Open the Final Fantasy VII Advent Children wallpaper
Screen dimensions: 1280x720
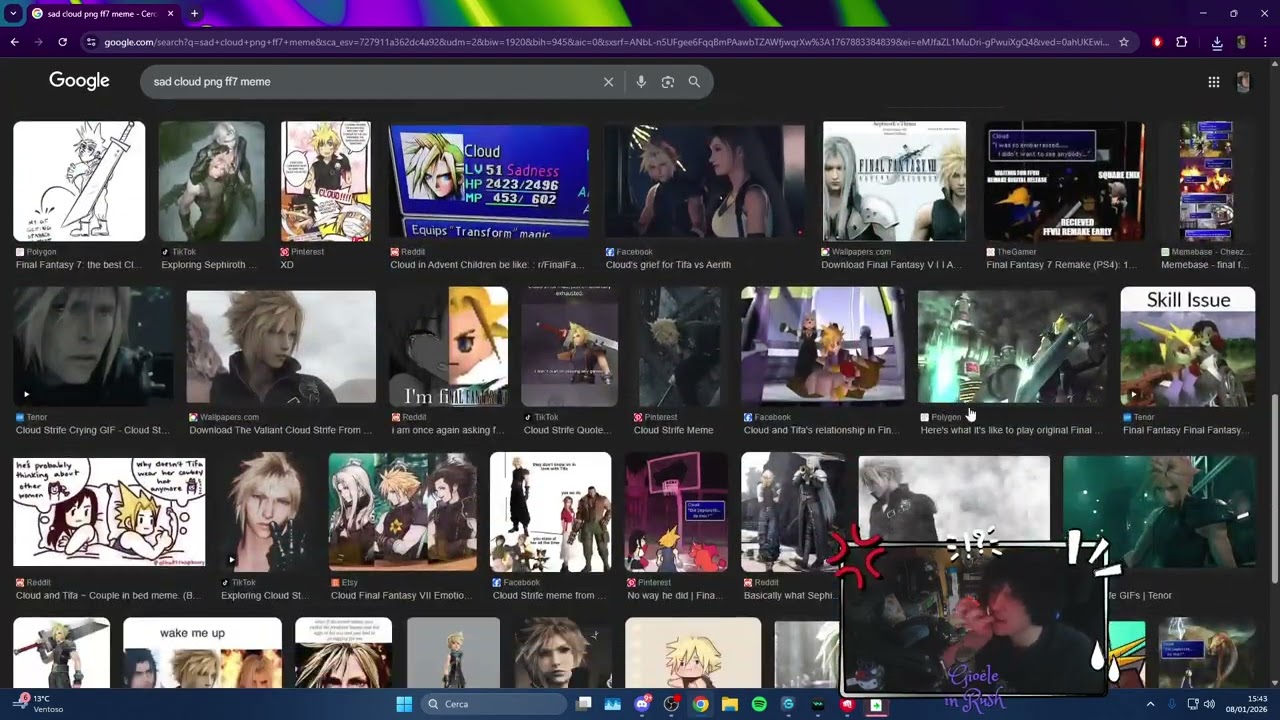pos(894,181)
